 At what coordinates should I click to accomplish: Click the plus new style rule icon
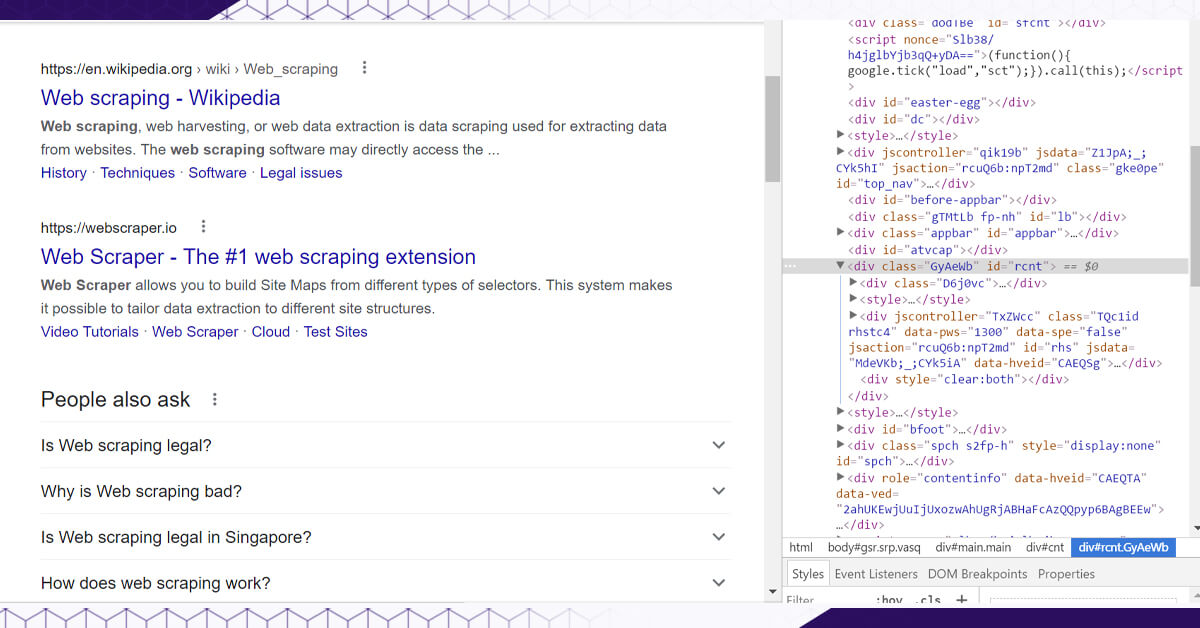pyautogui.click(x=961, y=600)
